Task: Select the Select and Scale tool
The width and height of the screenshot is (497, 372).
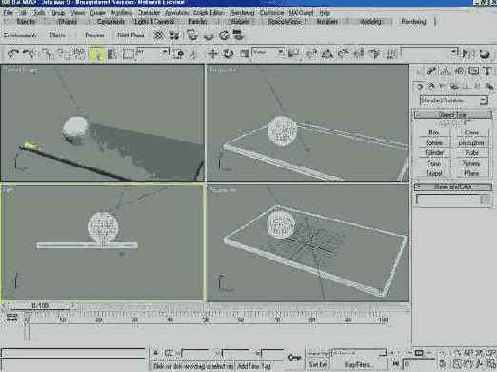Action: (x=244, y=53)
